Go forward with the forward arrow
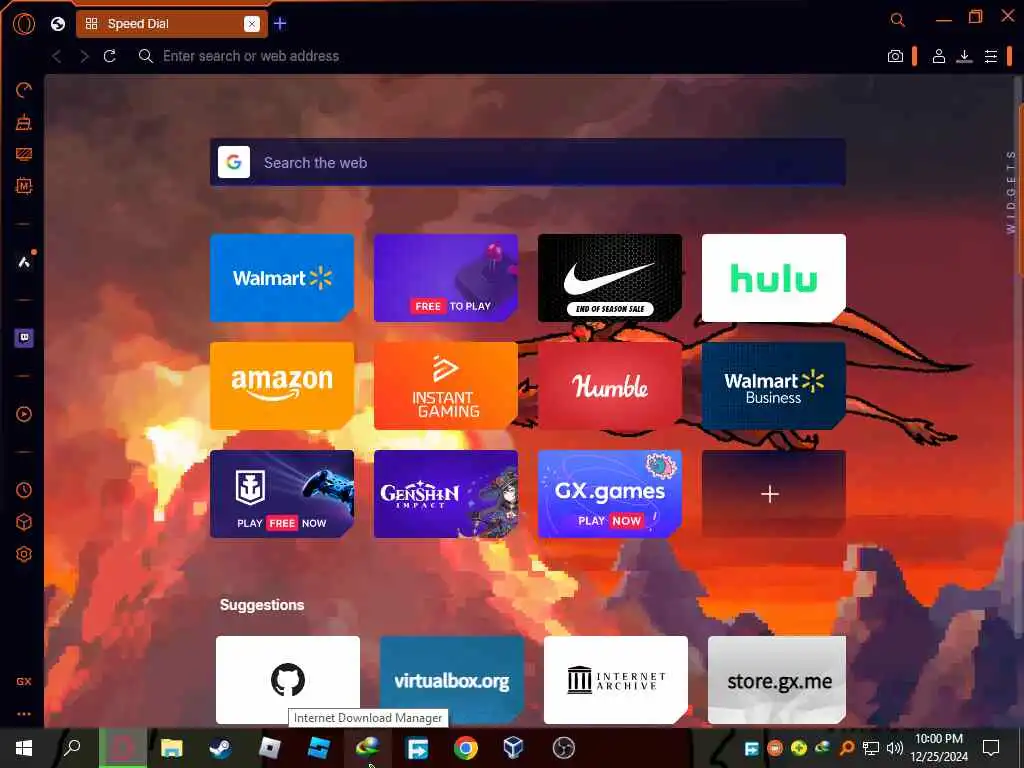The image size is (1024, 768). (x=84, y=56)
